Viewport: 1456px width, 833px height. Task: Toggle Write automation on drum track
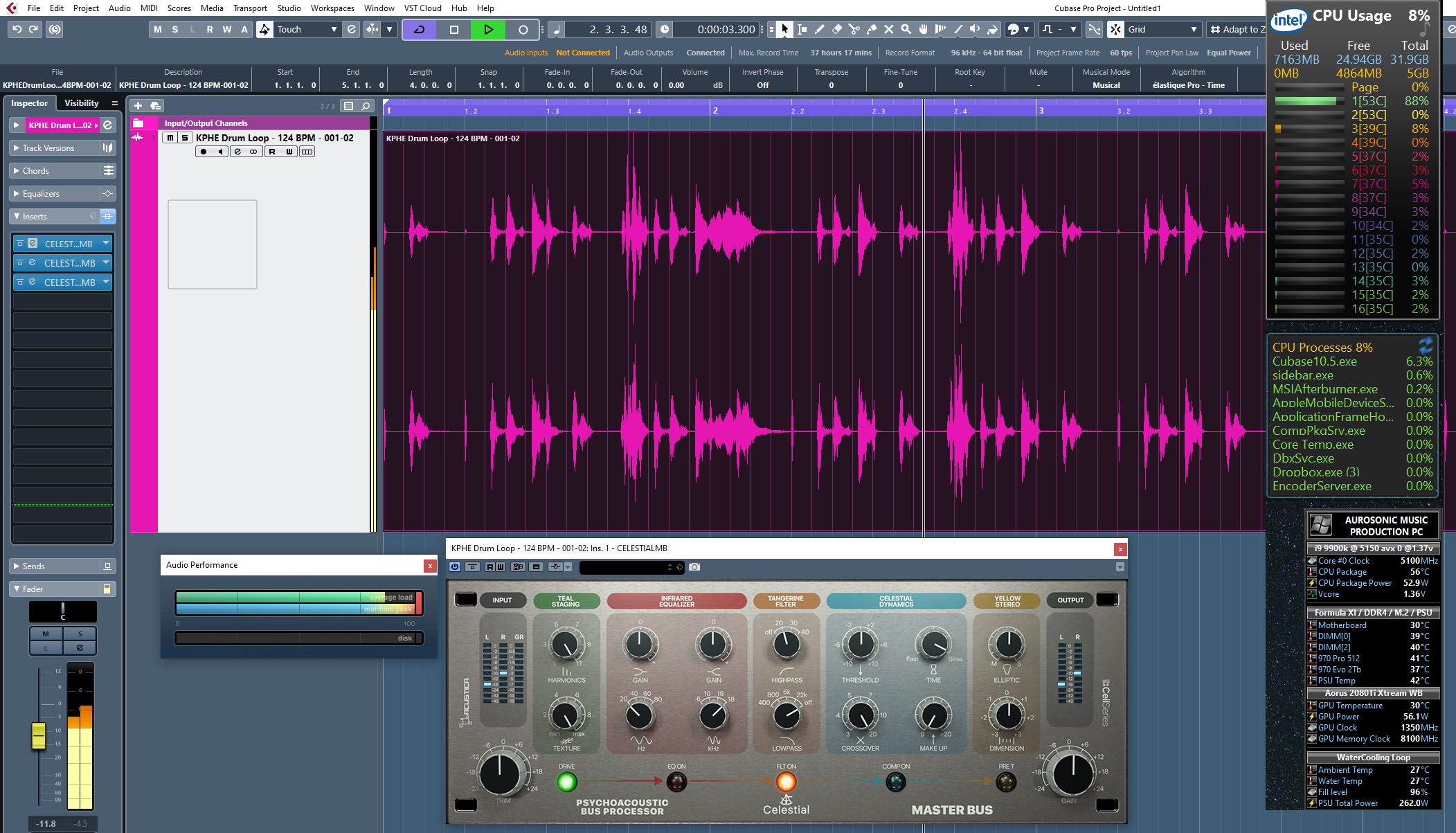pyautogui.click(x=289, y=152)
